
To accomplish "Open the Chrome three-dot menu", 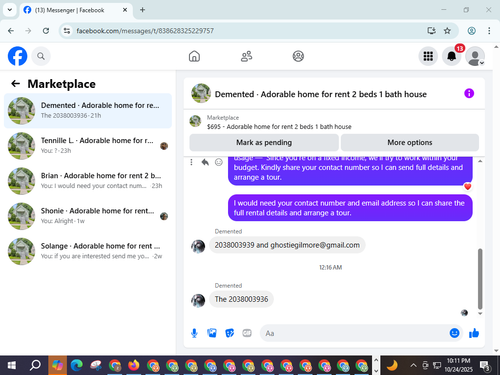I will [x=489, y=31].
